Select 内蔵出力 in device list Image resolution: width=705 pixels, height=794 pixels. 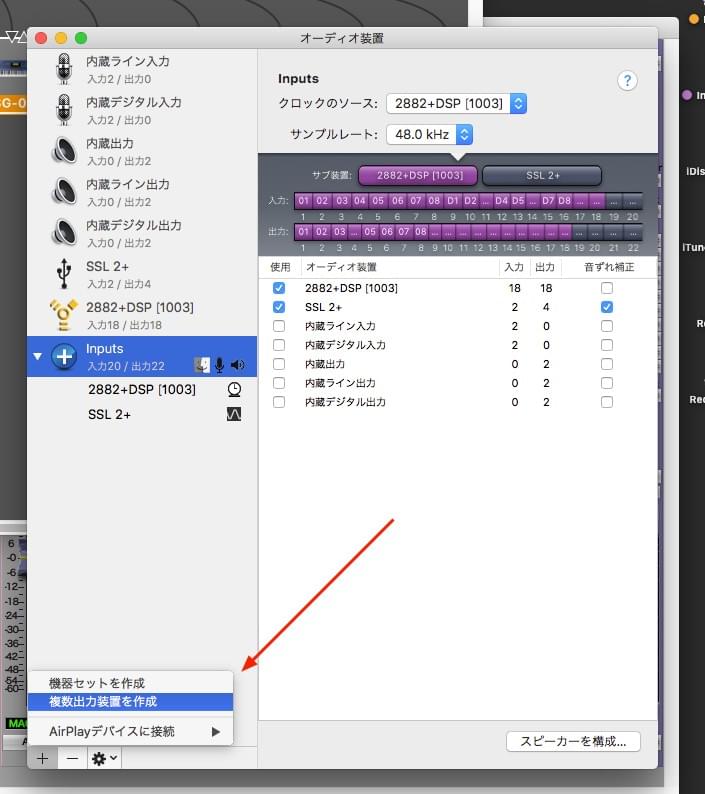point(142,151)
